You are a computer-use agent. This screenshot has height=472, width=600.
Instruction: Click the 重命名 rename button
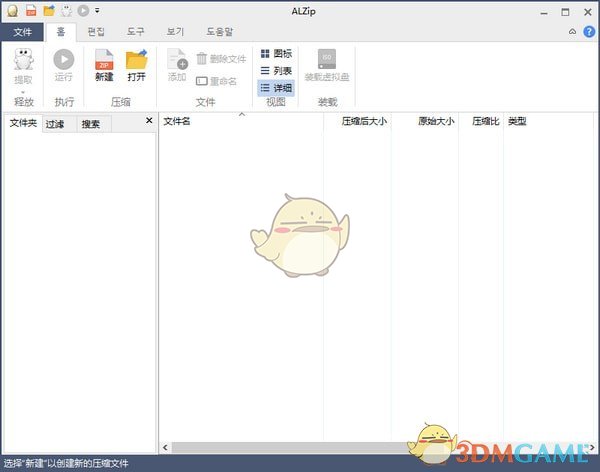coord(216,81)
